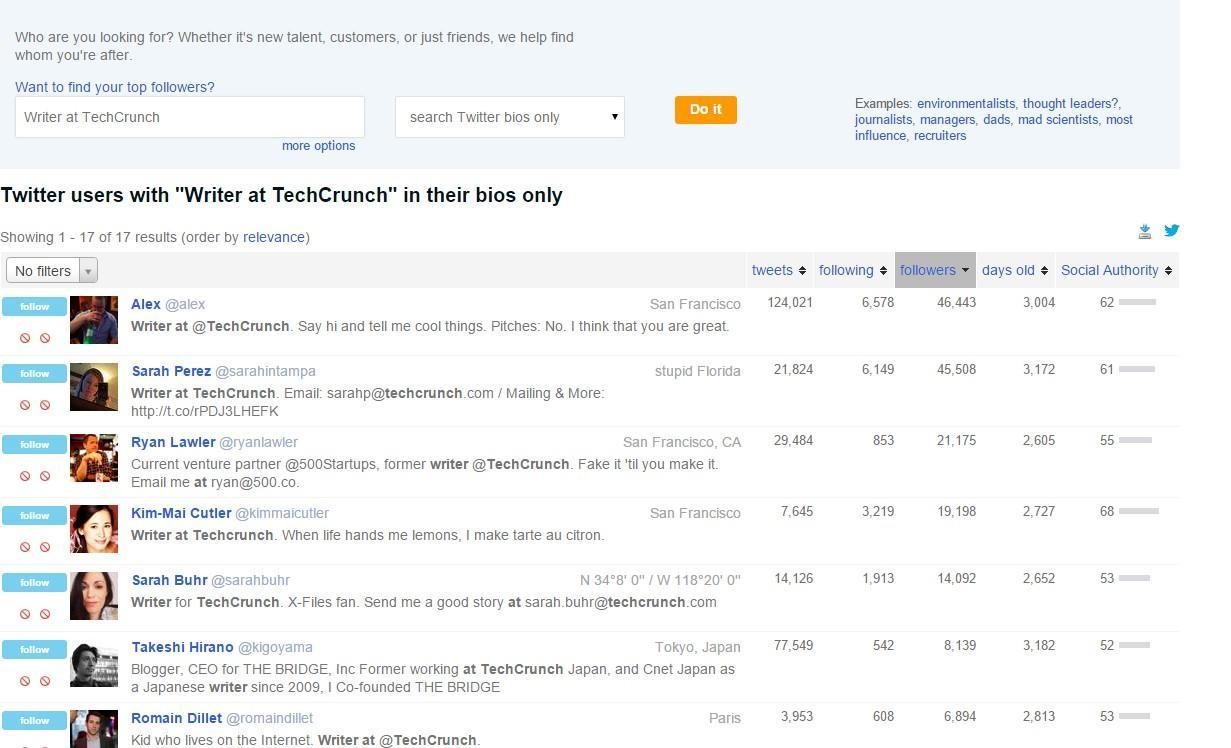This screenshot has height=748, width=1231.
Task: Click Alex's tweet count 124,021
Action: tap(790, 303)
